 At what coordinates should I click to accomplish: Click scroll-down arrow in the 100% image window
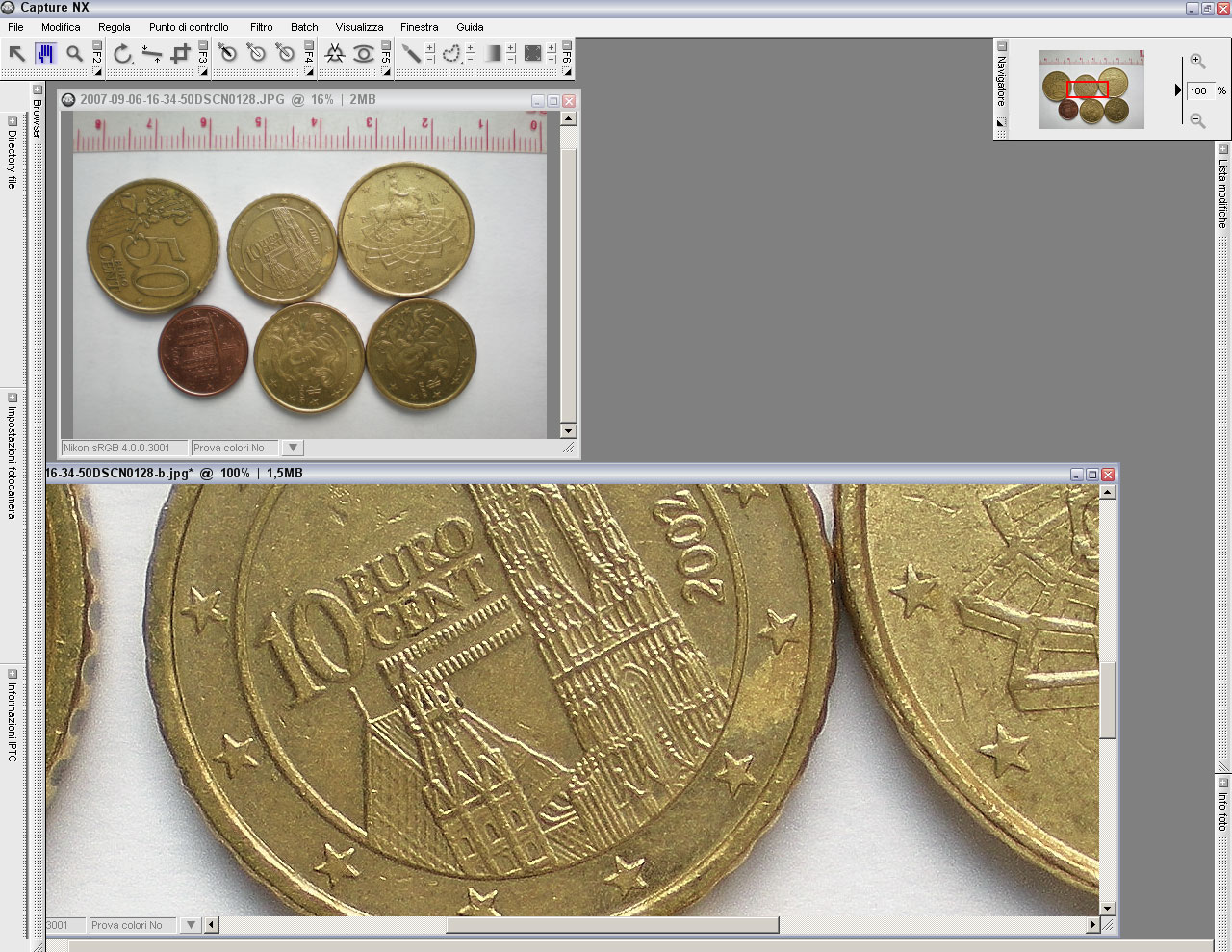click(x=1108, y=908)
